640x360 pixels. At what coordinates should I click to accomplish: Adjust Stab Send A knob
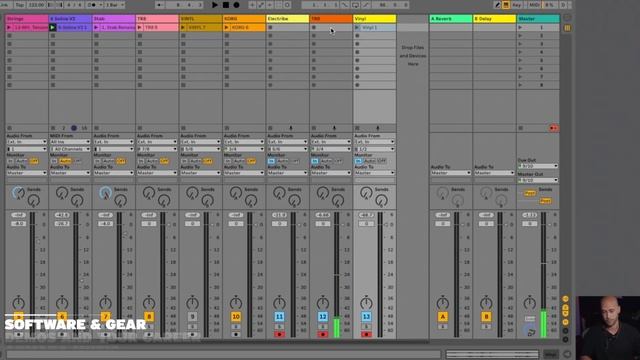pyautogui.click(x=105, y=193)
